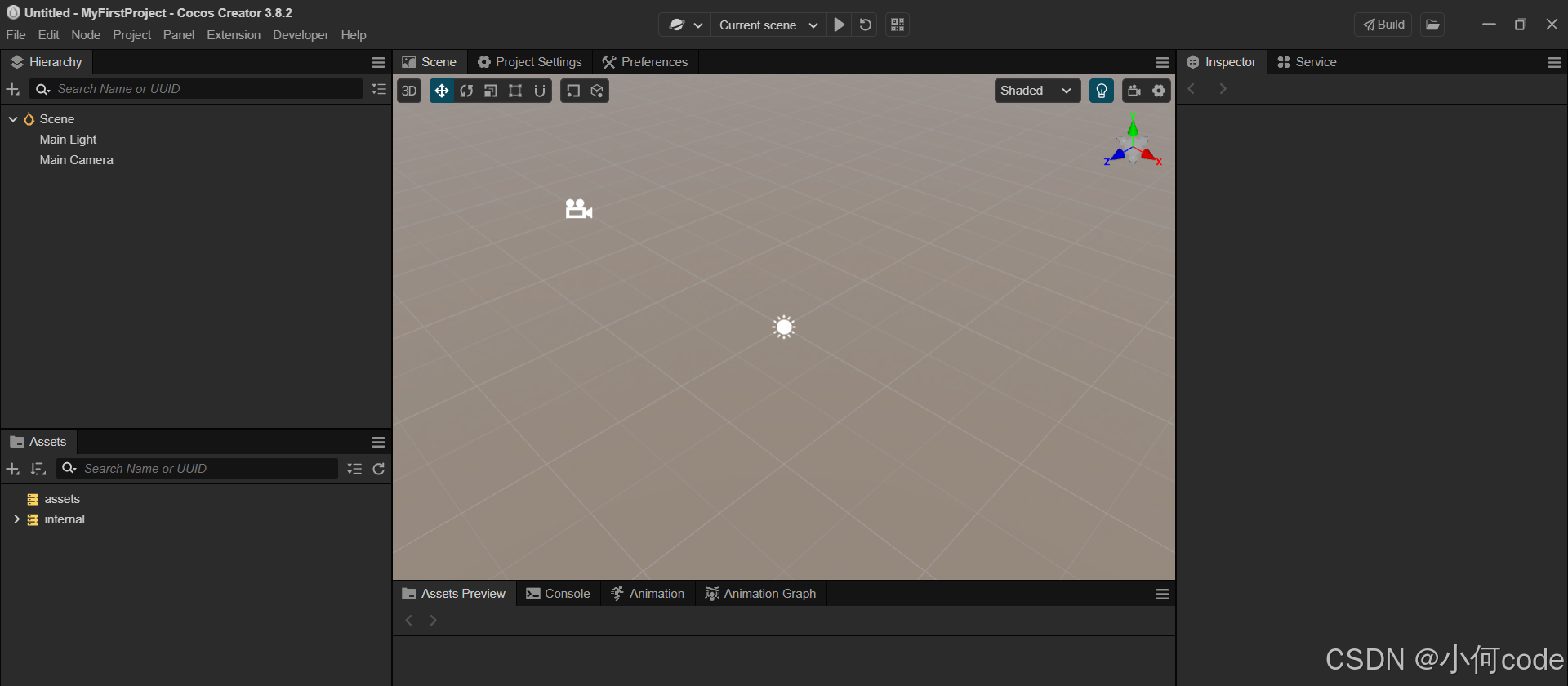Screen dimensions: 1568x686
Task: Switch to the Console tab
Action: click(x=559, y=594)
